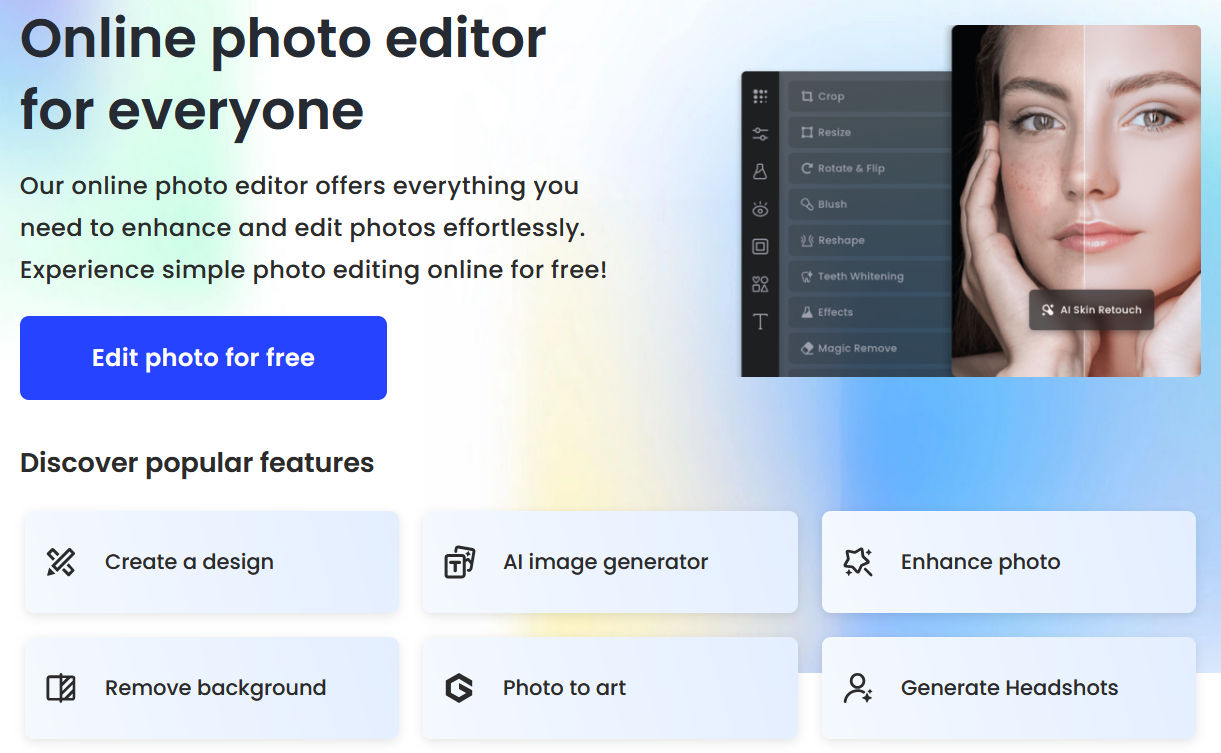Open the adjustment sliders icon in editor sidebar
The width and height of the screenshot is (1221, 753).
(x=760, y=134)
